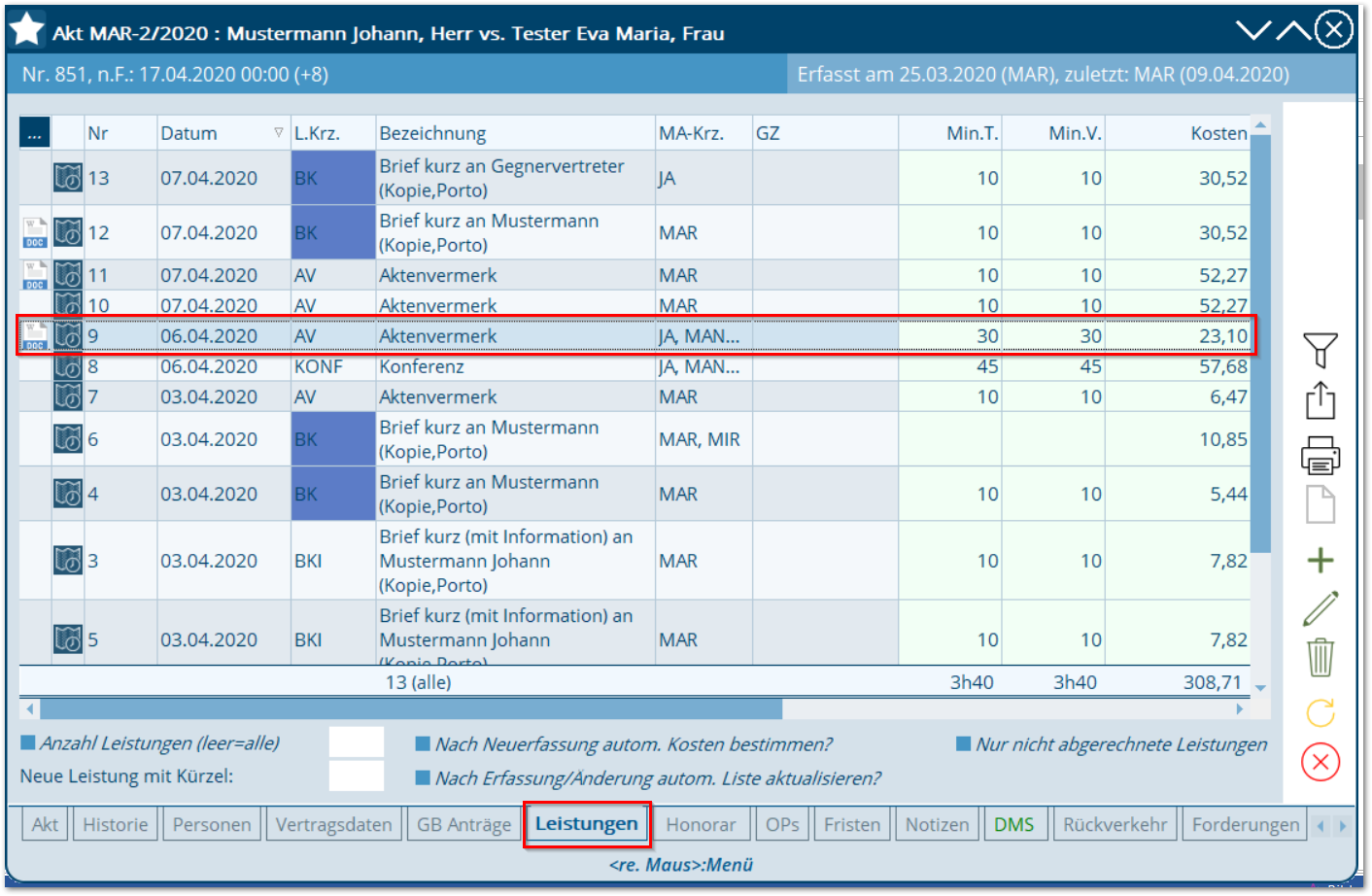Open the DOC document icon in row 12
Screen dimensions: 1372x896
pyautogui.click(x=35, y=232)
